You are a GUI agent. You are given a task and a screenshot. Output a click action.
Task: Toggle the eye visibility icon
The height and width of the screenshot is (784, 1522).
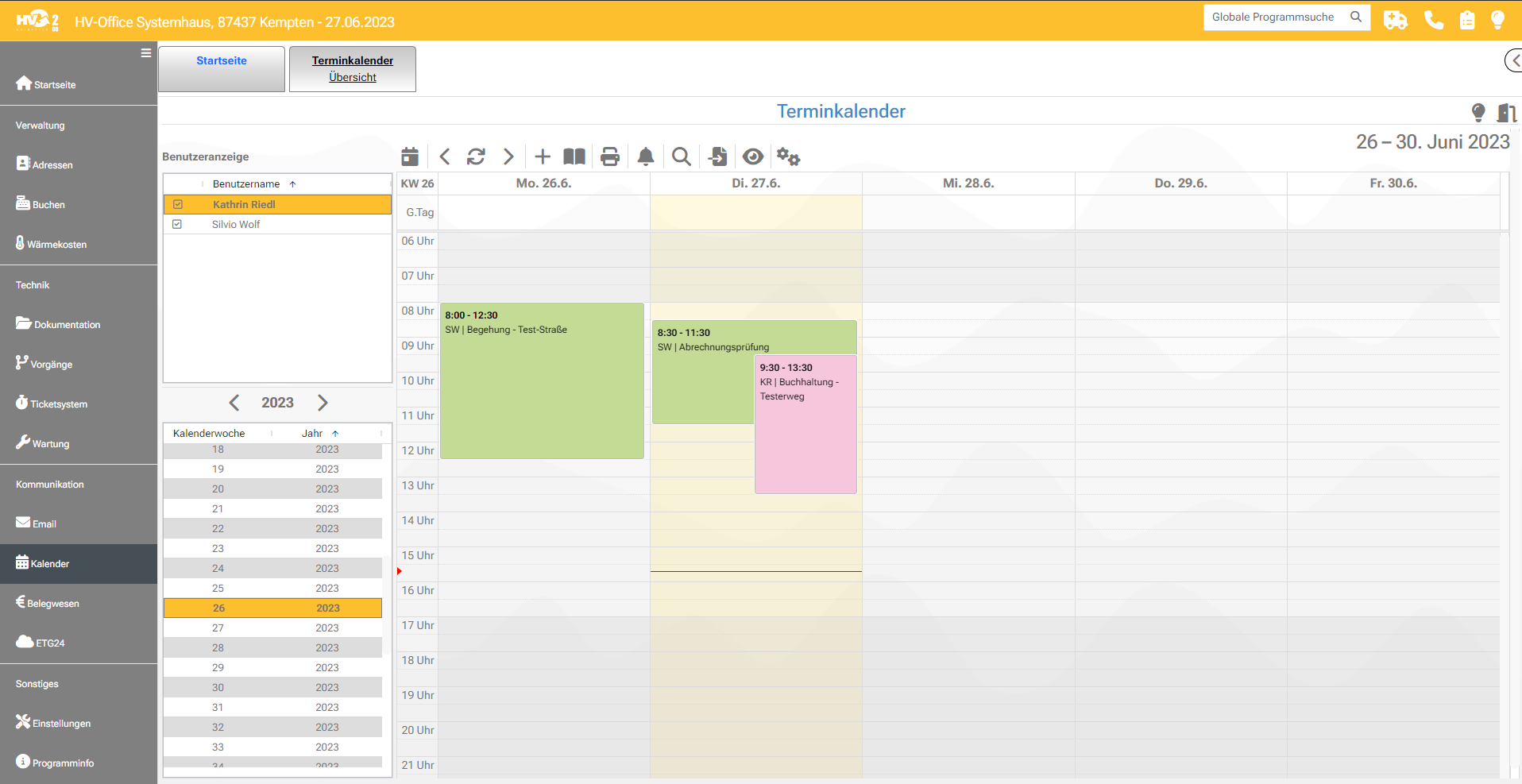(x=753, y=156)
